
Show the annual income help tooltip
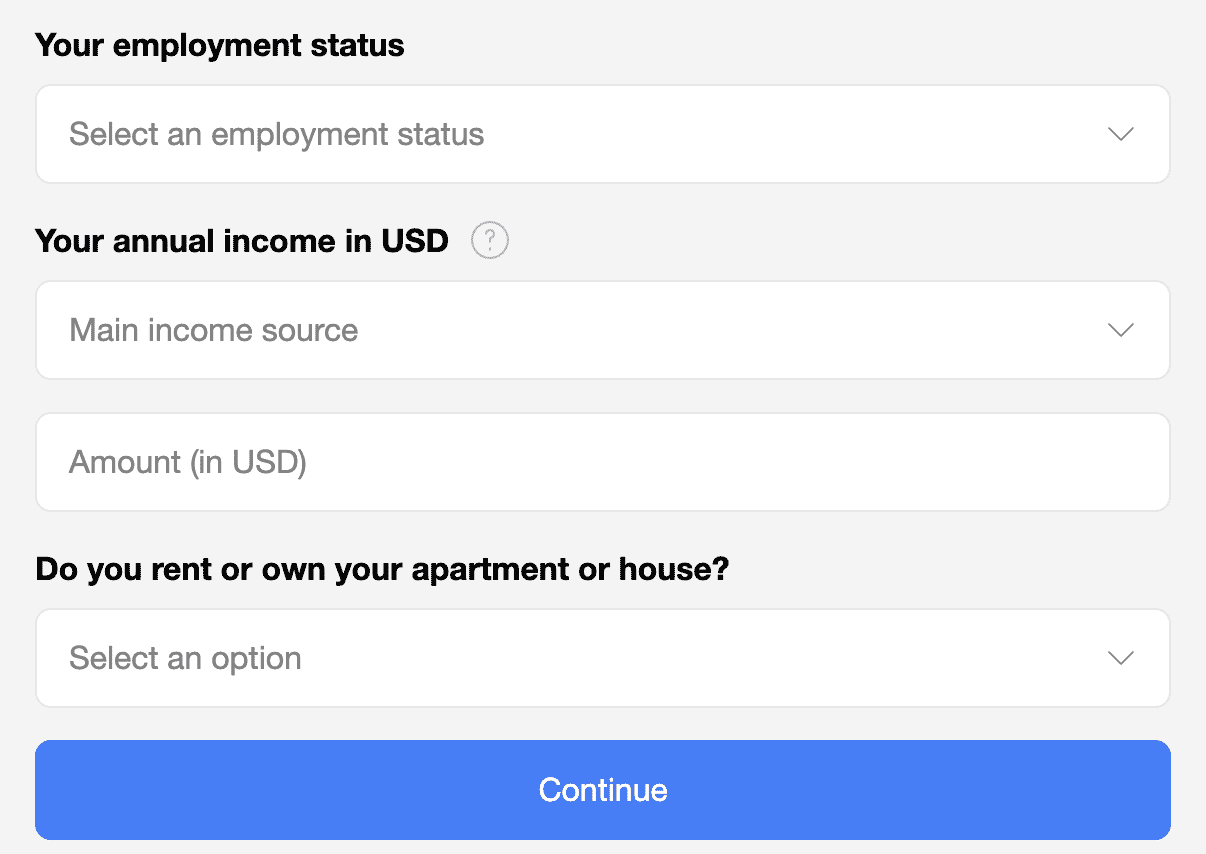coord(490,241)
